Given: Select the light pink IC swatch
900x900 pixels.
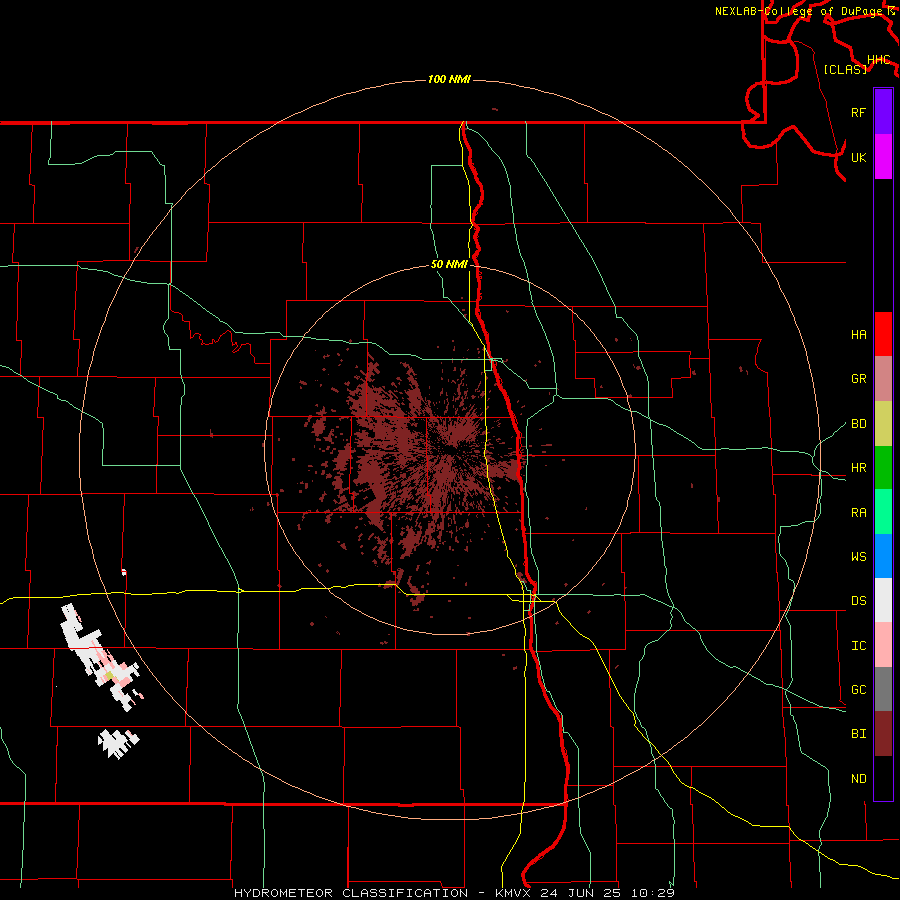Looking at the screenshot, I should (883, 645).
